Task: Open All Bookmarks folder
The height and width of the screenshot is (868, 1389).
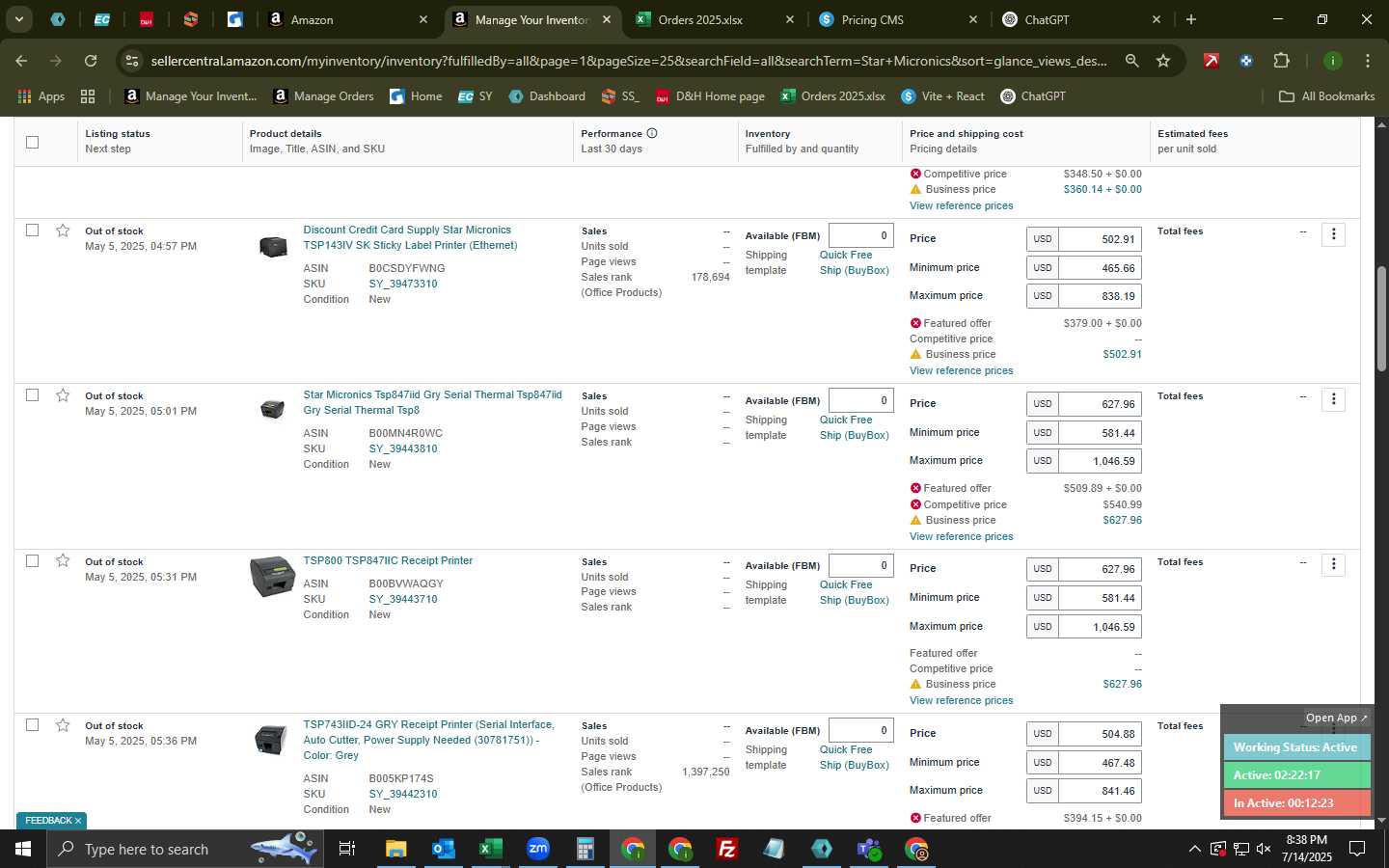Action: 1326,96
